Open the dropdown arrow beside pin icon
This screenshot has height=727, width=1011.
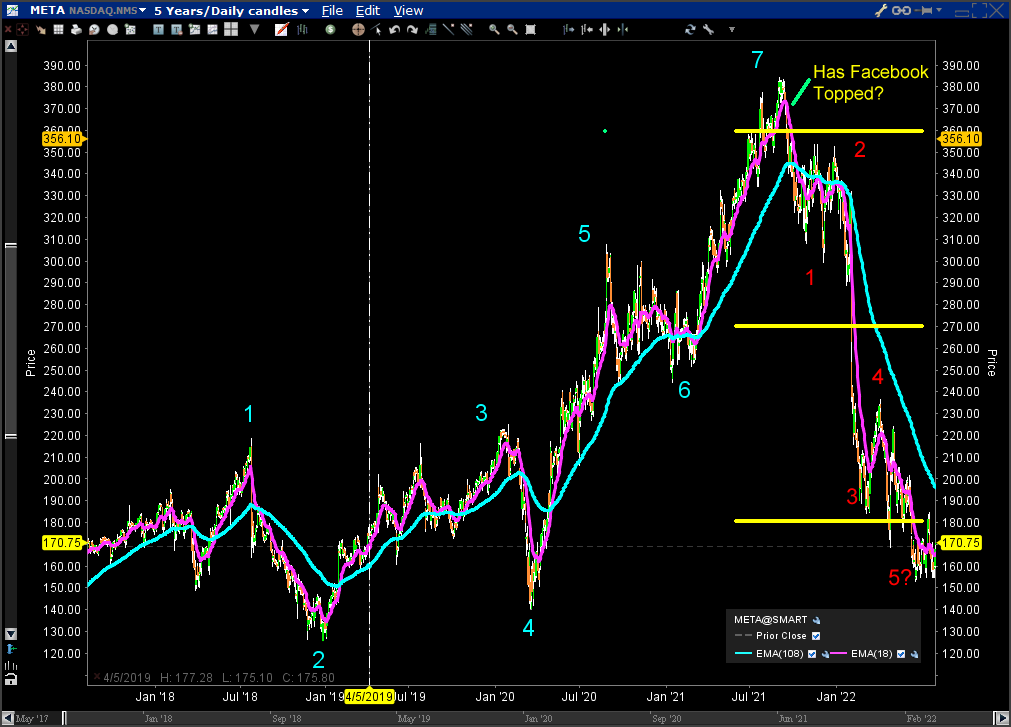tap(939, 10)
